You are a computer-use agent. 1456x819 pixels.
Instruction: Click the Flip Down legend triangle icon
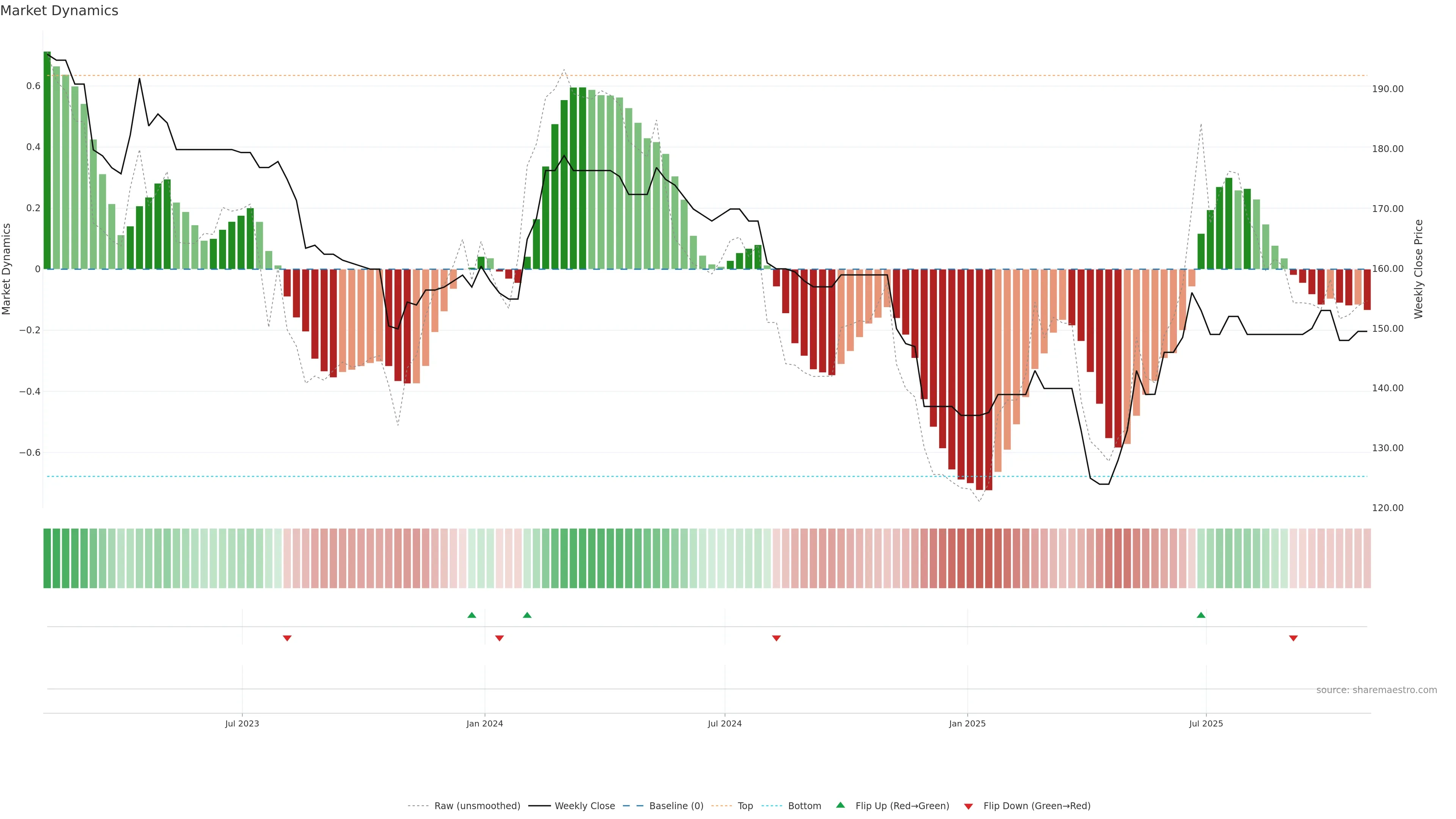point(968,806)
